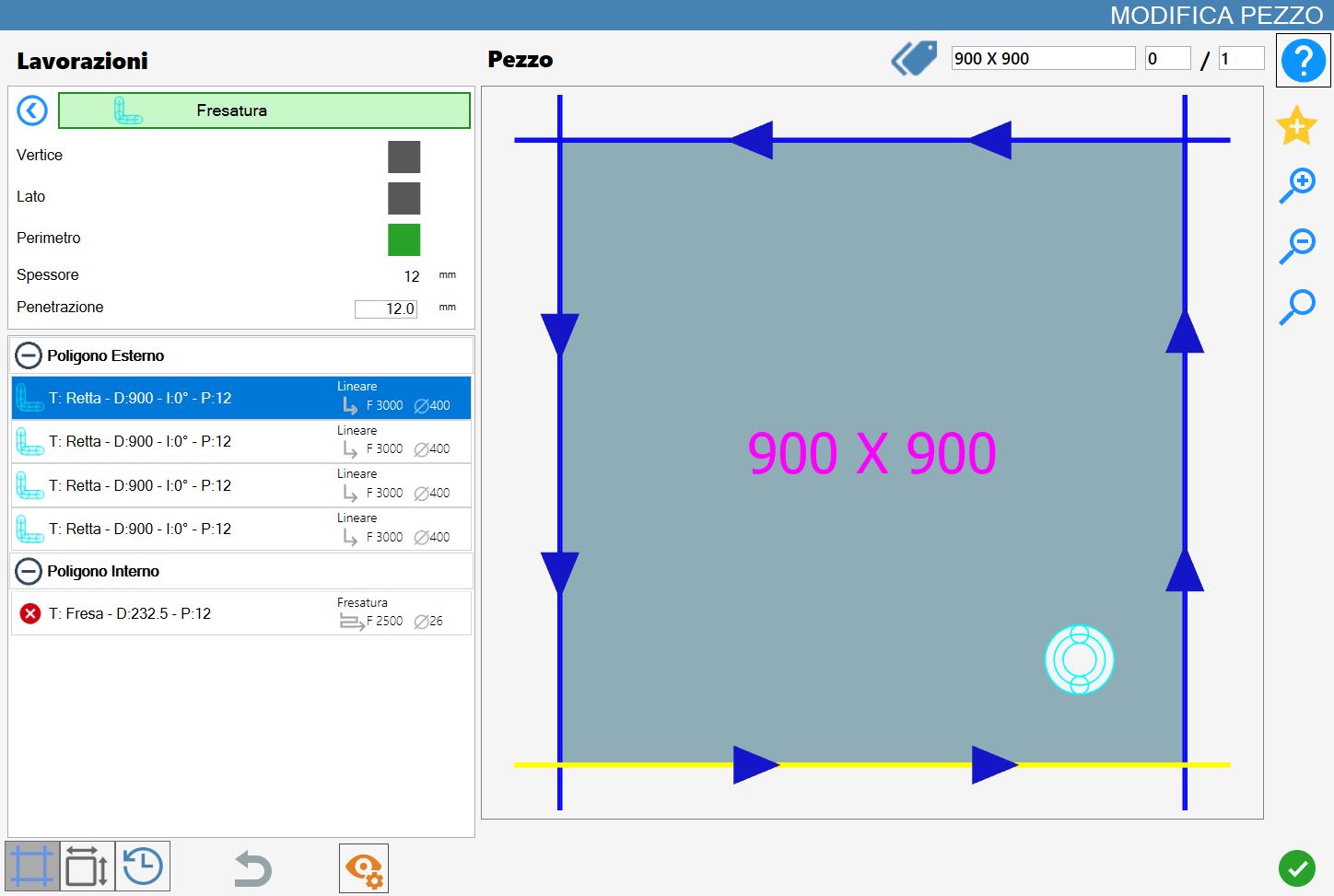Click the Spessore value 12

pyautogui.click(x=412, y=276)
